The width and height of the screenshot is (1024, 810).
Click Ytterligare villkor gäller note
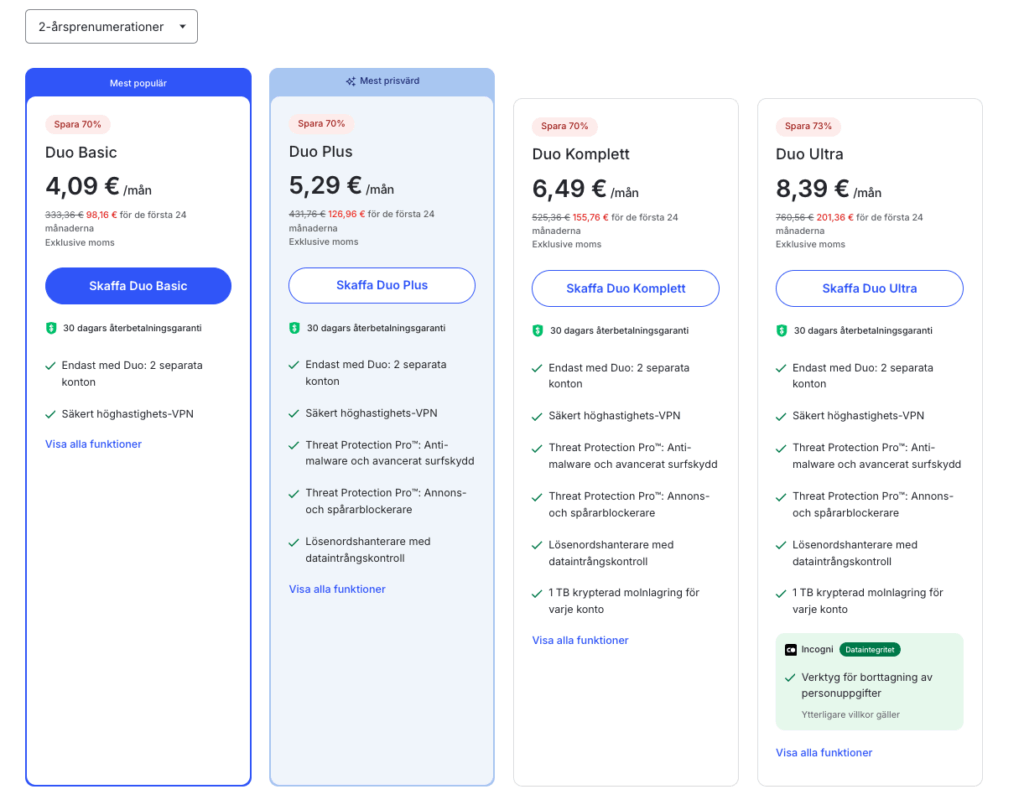(850, 715)
